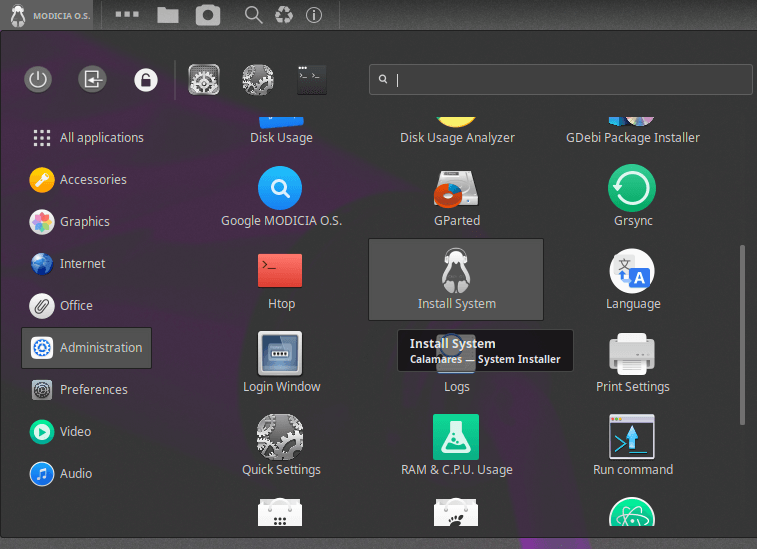Launch the Install System installer
The height and width of the screenshot is (549, 757).
[x=456, y=280]
